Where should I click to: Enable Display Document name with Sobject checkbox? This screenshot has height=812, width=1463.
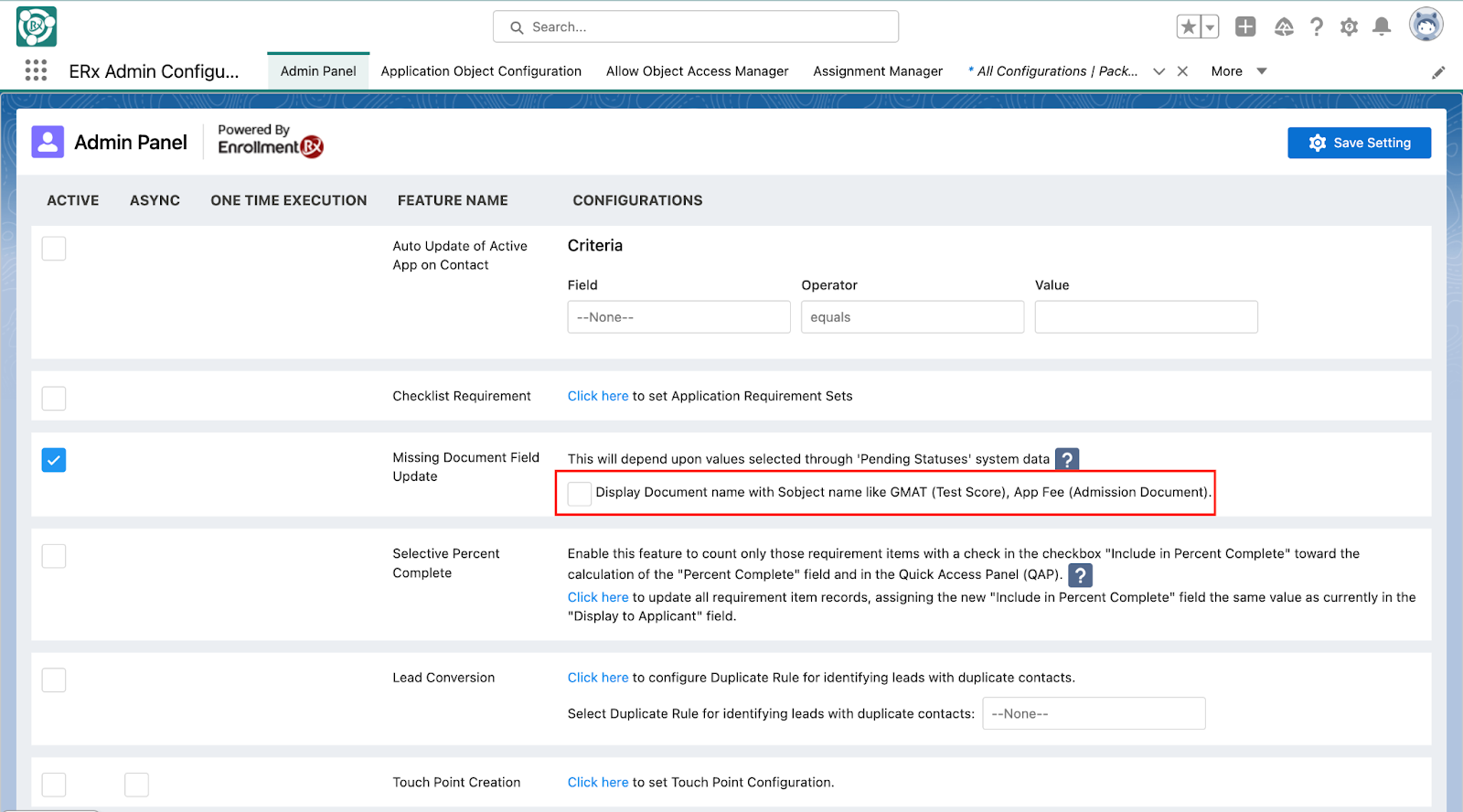[580, 493]
